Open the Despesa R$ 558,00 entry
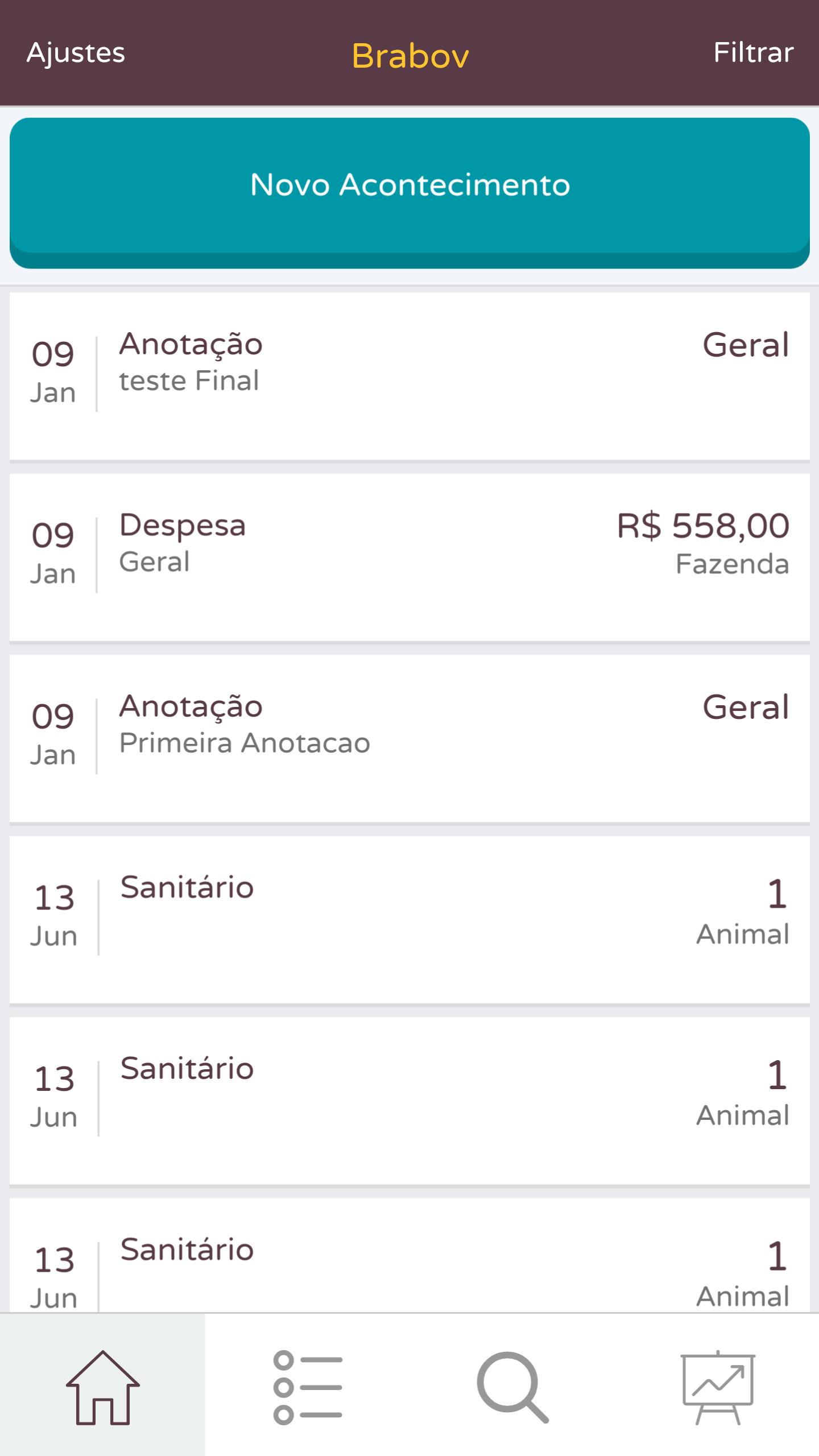 coord(409,556)
